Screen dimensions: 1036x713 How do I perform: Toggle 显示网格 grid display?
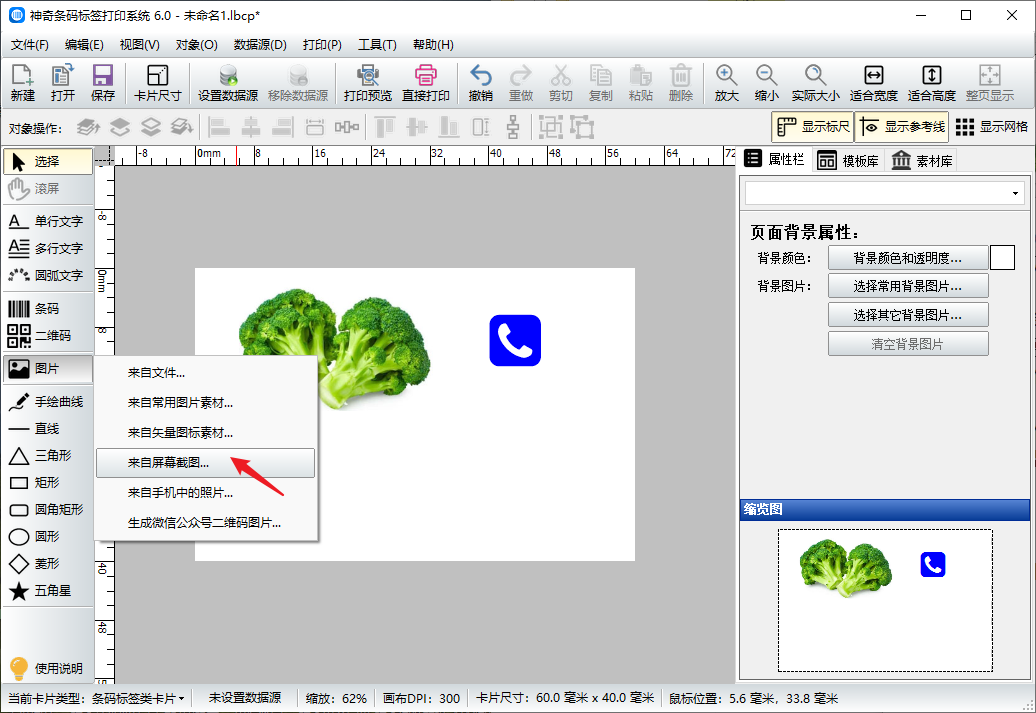992,127
